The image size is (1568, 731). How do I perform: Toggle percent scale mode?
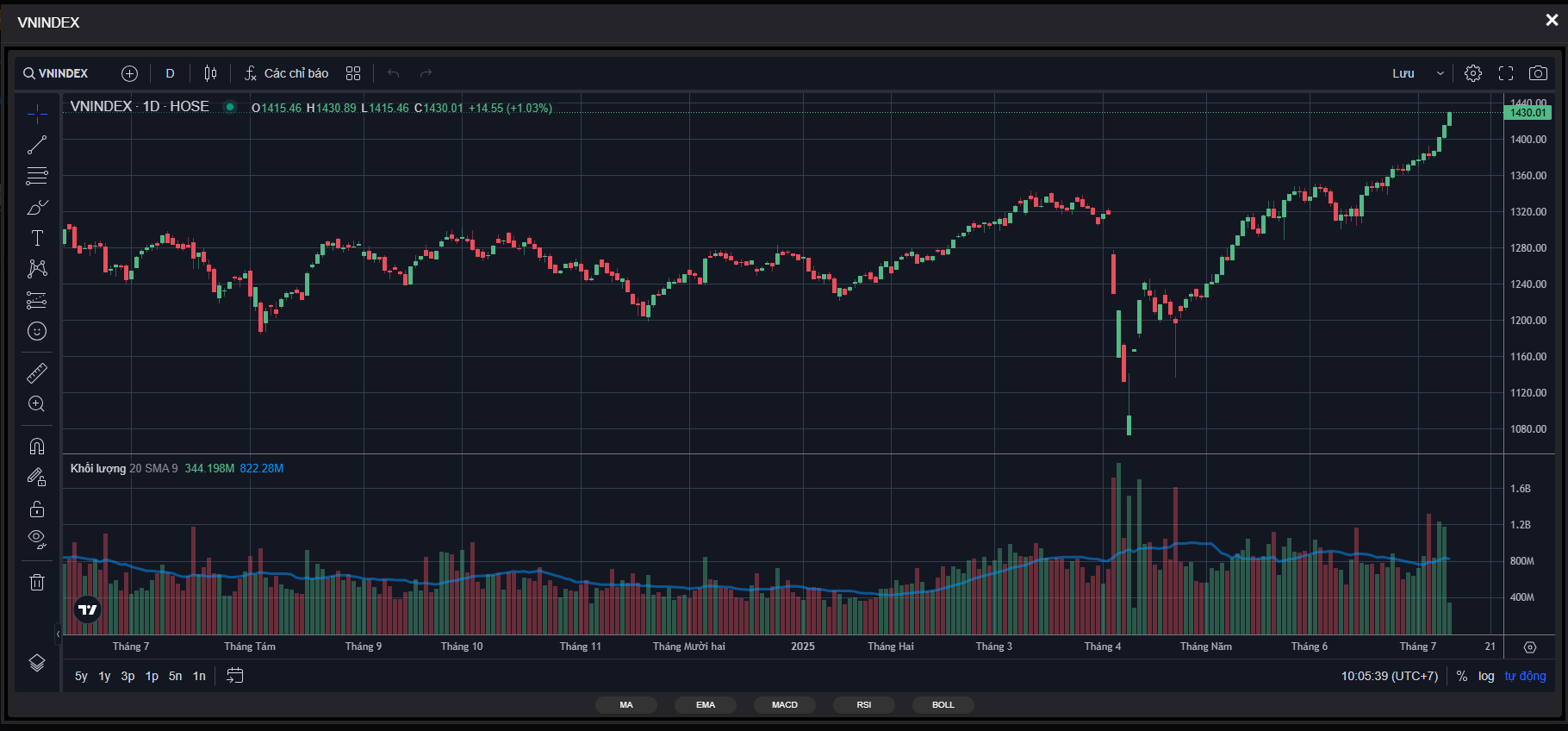(1462, 676)
